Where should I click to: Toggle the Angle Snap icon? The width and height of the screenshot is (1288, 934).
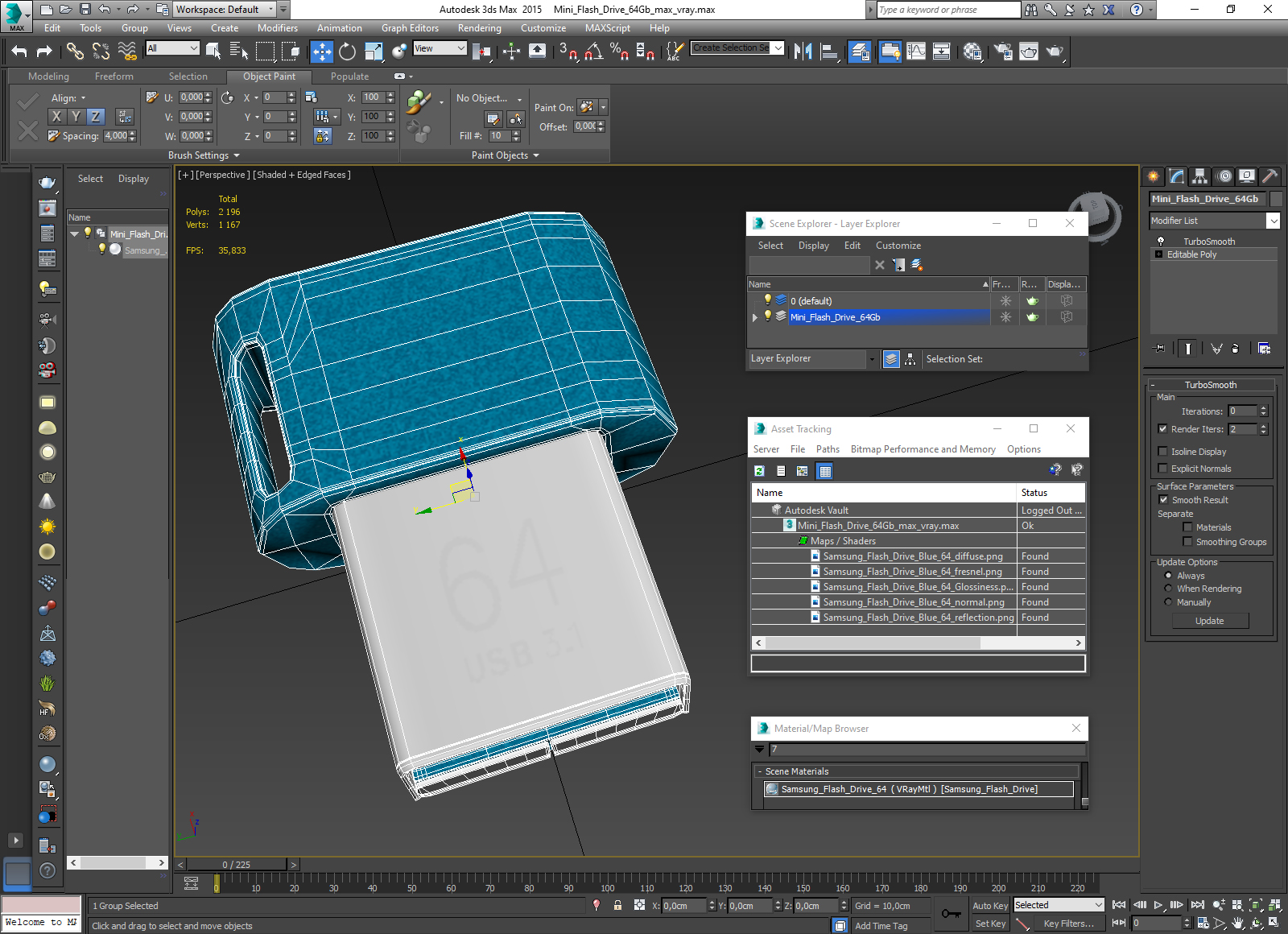point(594,52)
